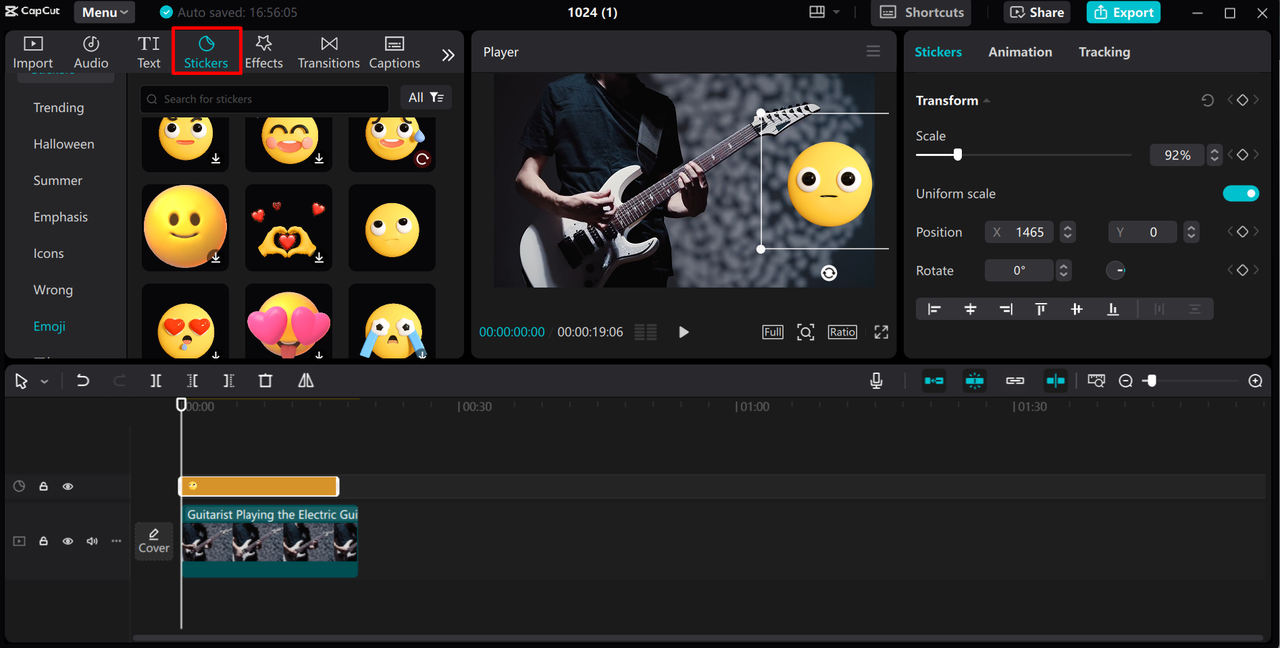
Task: Switch to the Tracking tab
Action: coord(1104,52)
